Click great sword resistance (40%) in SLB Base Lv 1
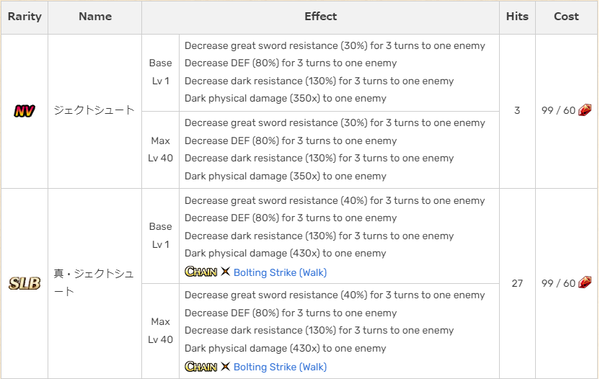Screen dimensions: 600x379 (x=335, y=201)
